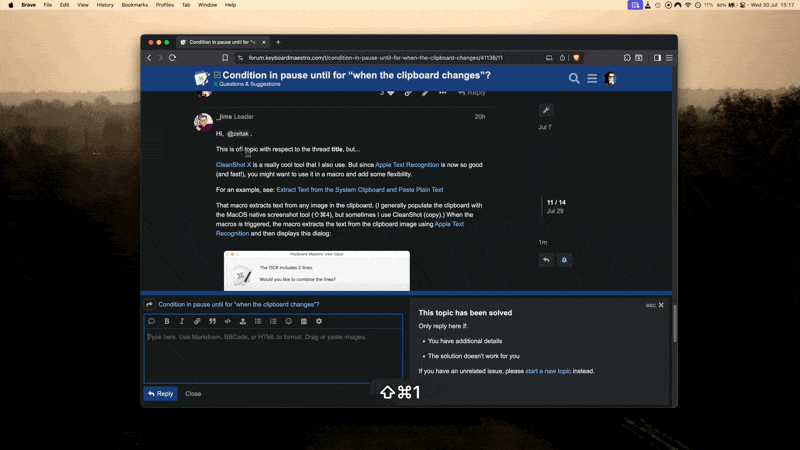This screenshot has width=800, height=450.
Task: Click the address bar URL
Action: 376,58
